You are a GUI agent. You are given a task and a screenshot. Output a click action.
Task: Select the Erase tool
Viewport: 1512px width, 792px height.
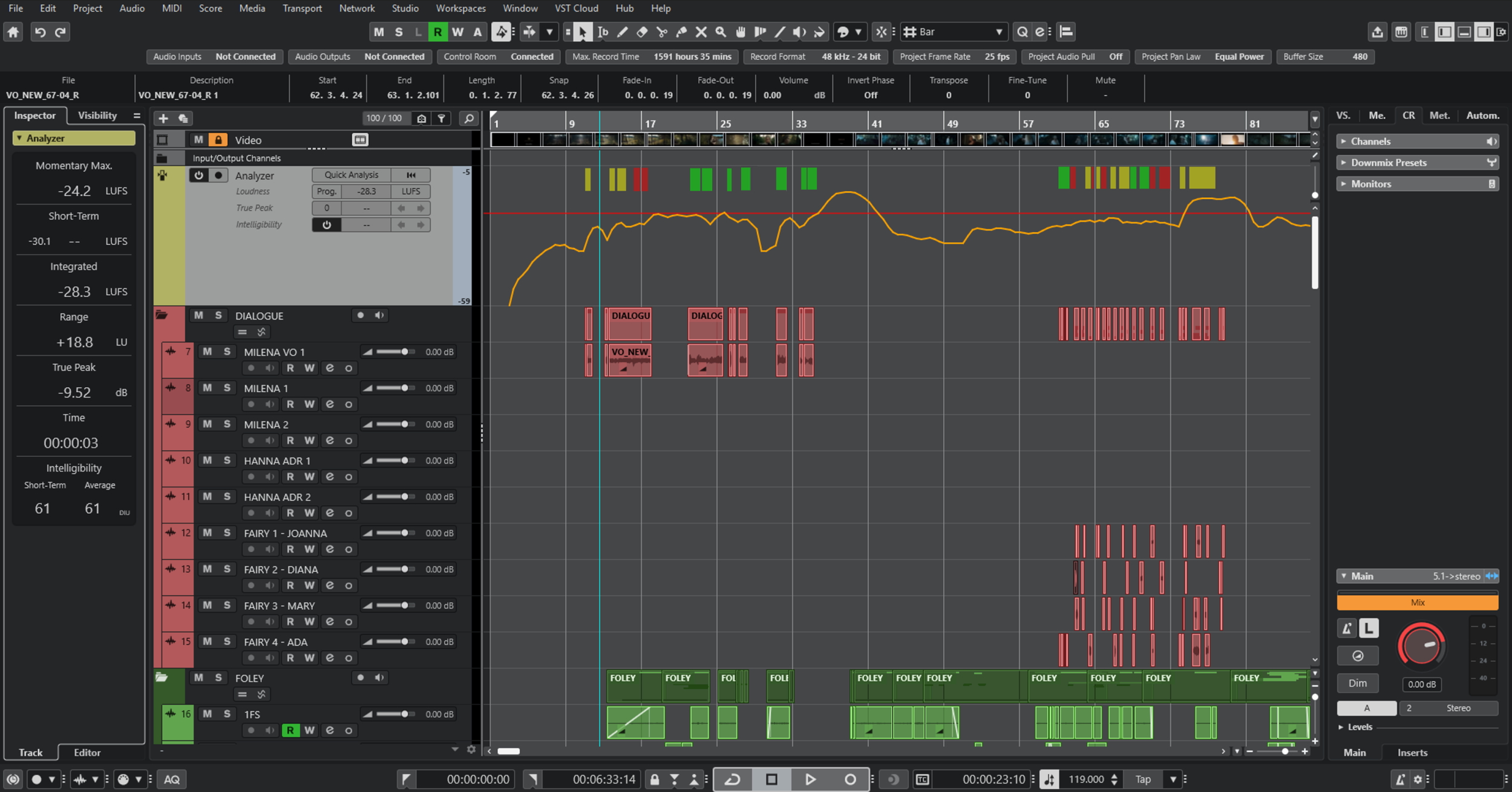coord(642,32)
